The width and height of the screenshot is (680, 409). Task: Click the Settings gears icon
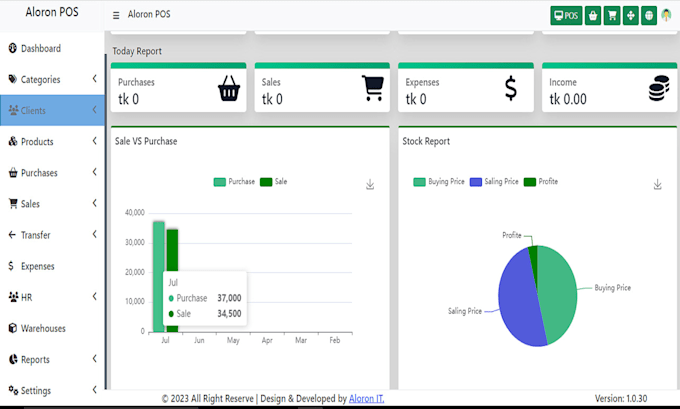[x=13, y=390]
